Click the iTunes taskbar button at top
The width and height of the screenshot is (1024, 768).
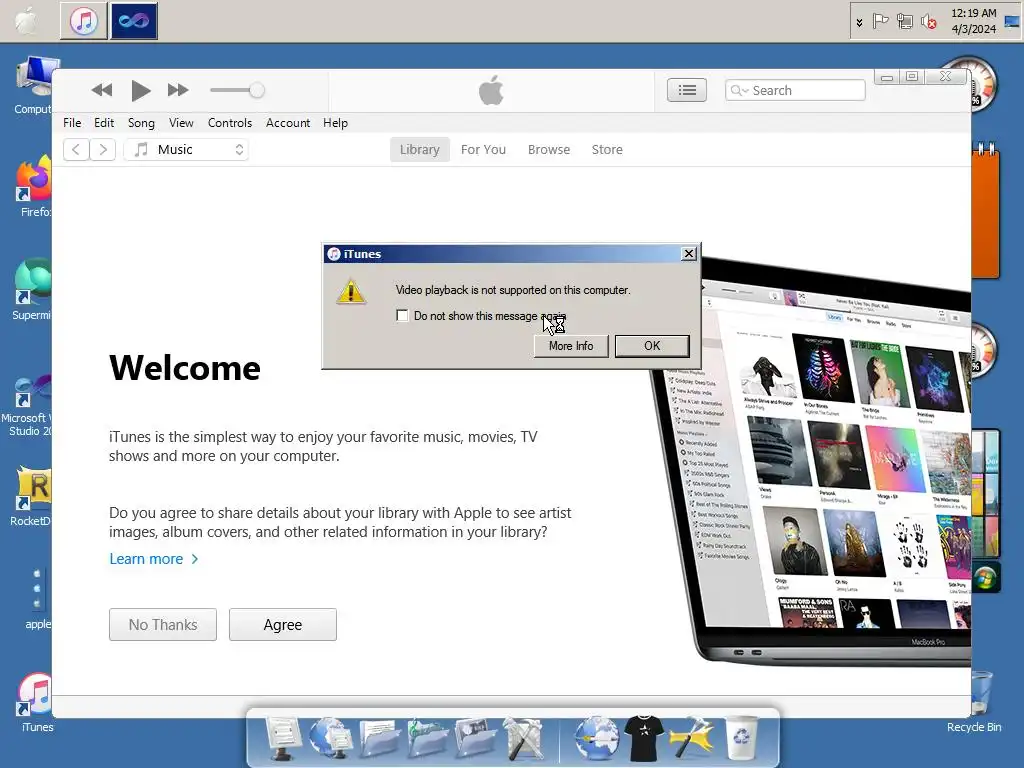pos(84,21)
